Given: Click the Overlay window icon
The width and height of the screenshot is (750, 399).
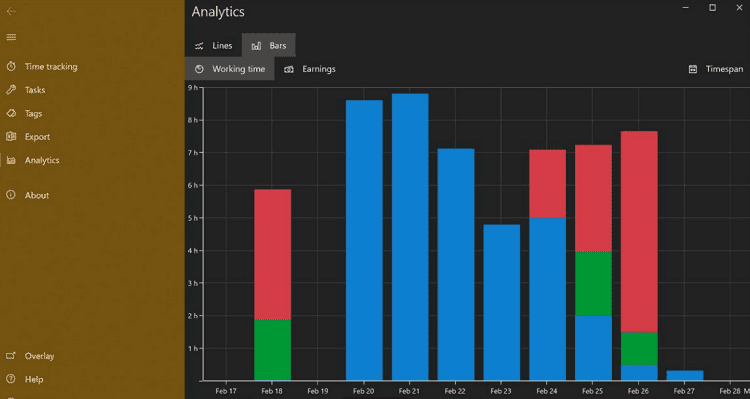Looking at the screenshot, I should click(11, 356).
